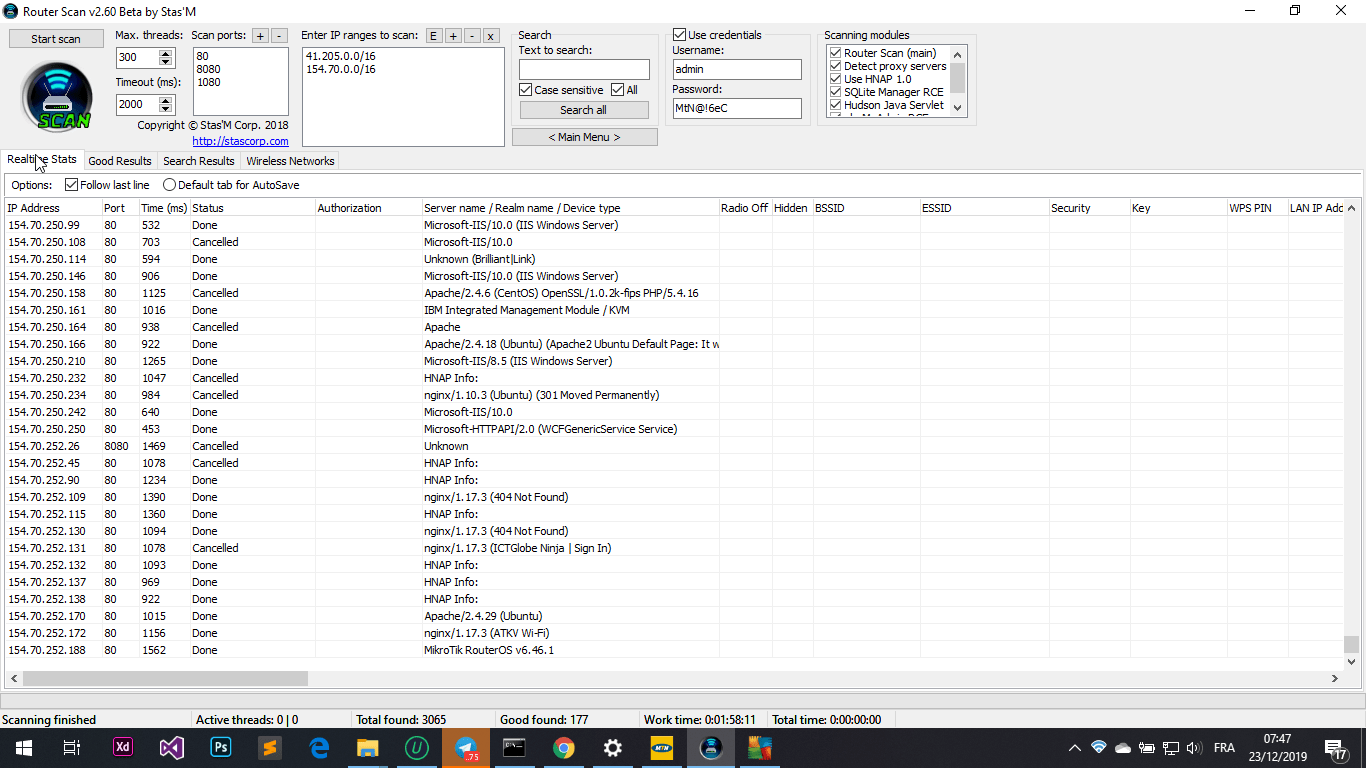Sort by IP Address column header
This screenshot has height=768, width=1366.
(53, 208)
